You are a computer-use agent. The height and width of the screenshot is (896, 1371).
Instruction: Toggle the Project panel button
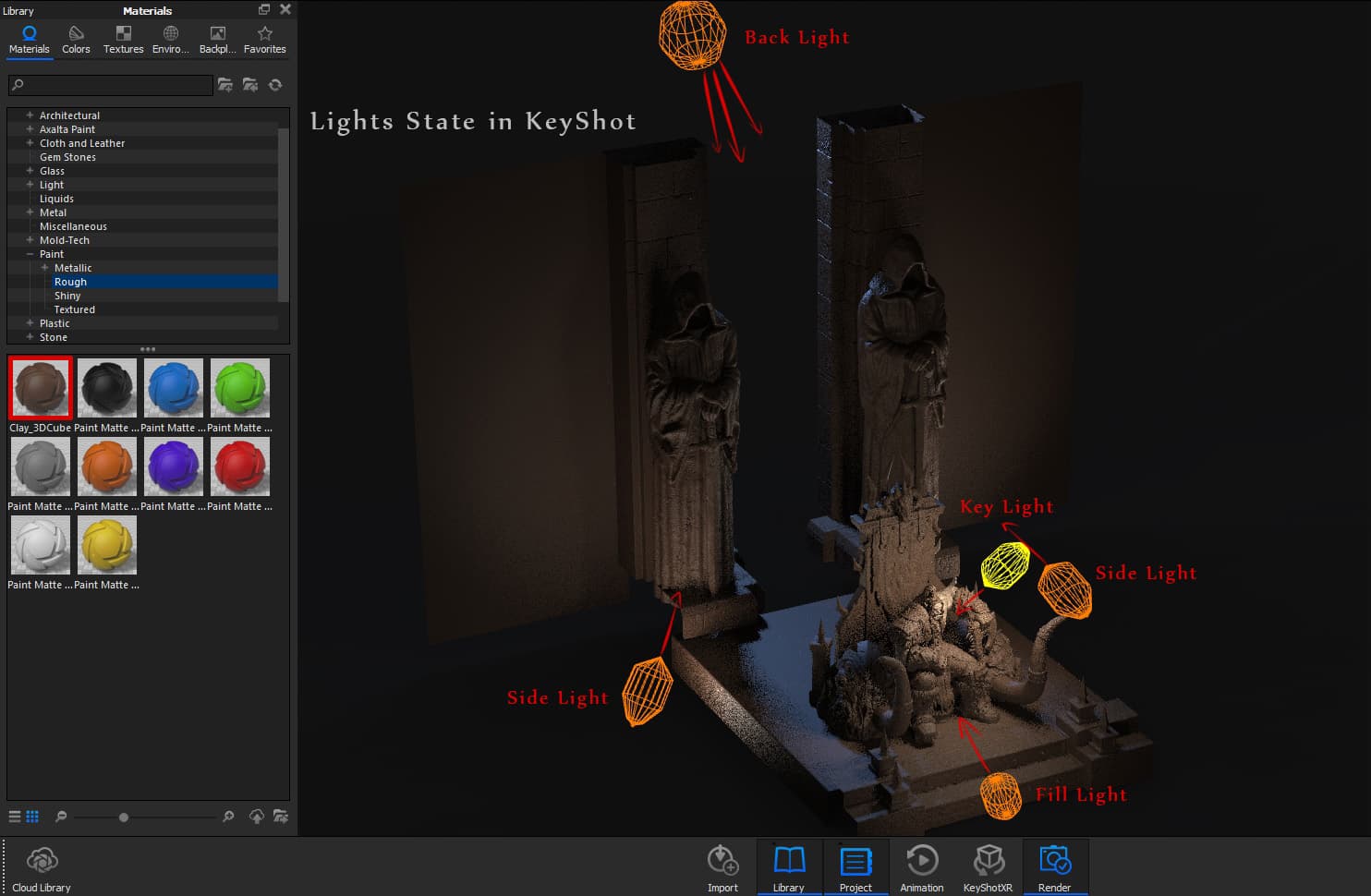tap(855, 868)
